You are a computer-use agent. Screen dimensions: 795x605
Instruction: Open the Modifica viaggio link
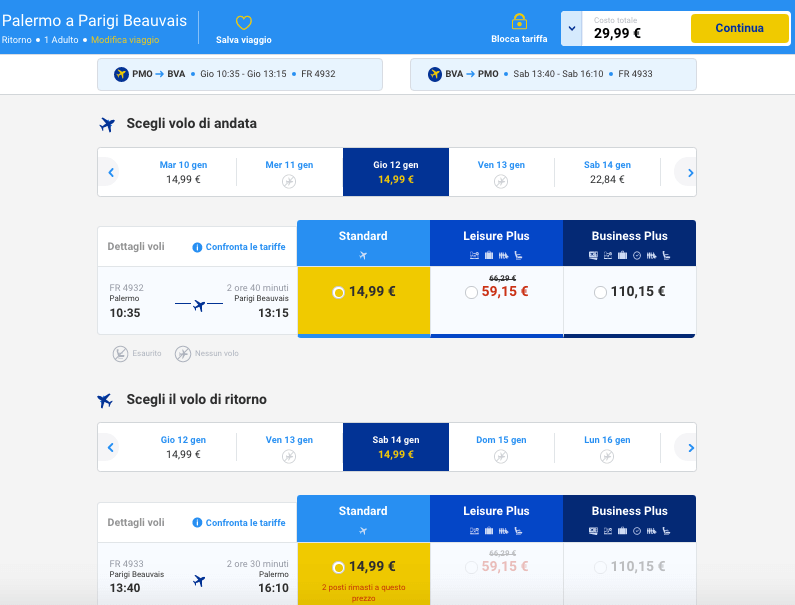pos(125,40)
